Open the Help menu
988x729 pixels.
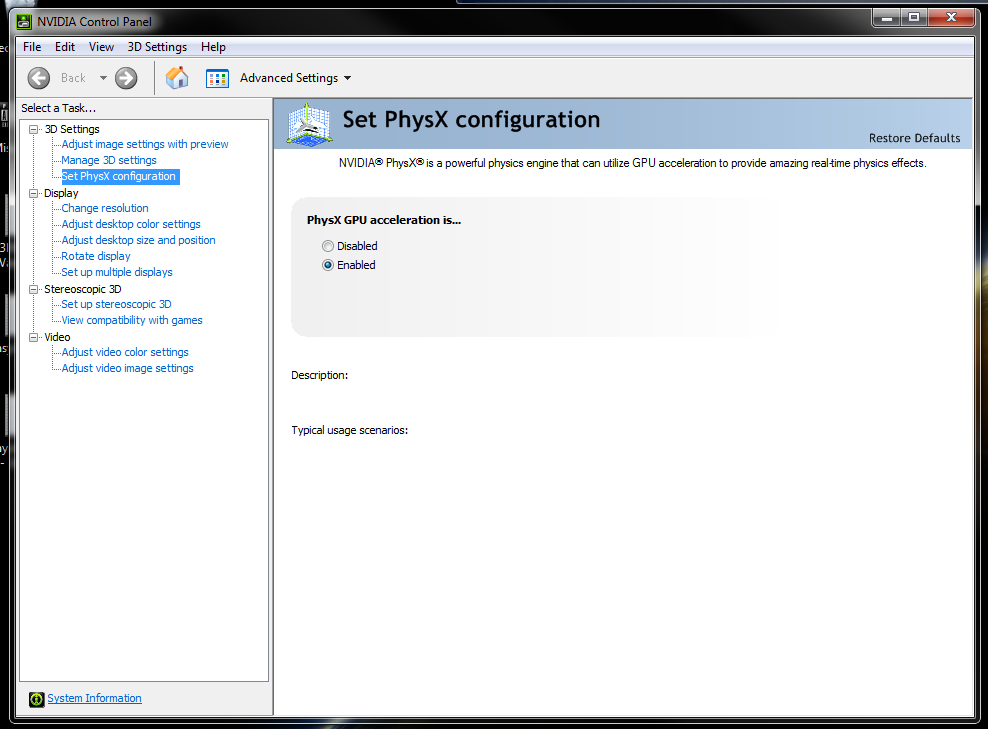point(213,47)
